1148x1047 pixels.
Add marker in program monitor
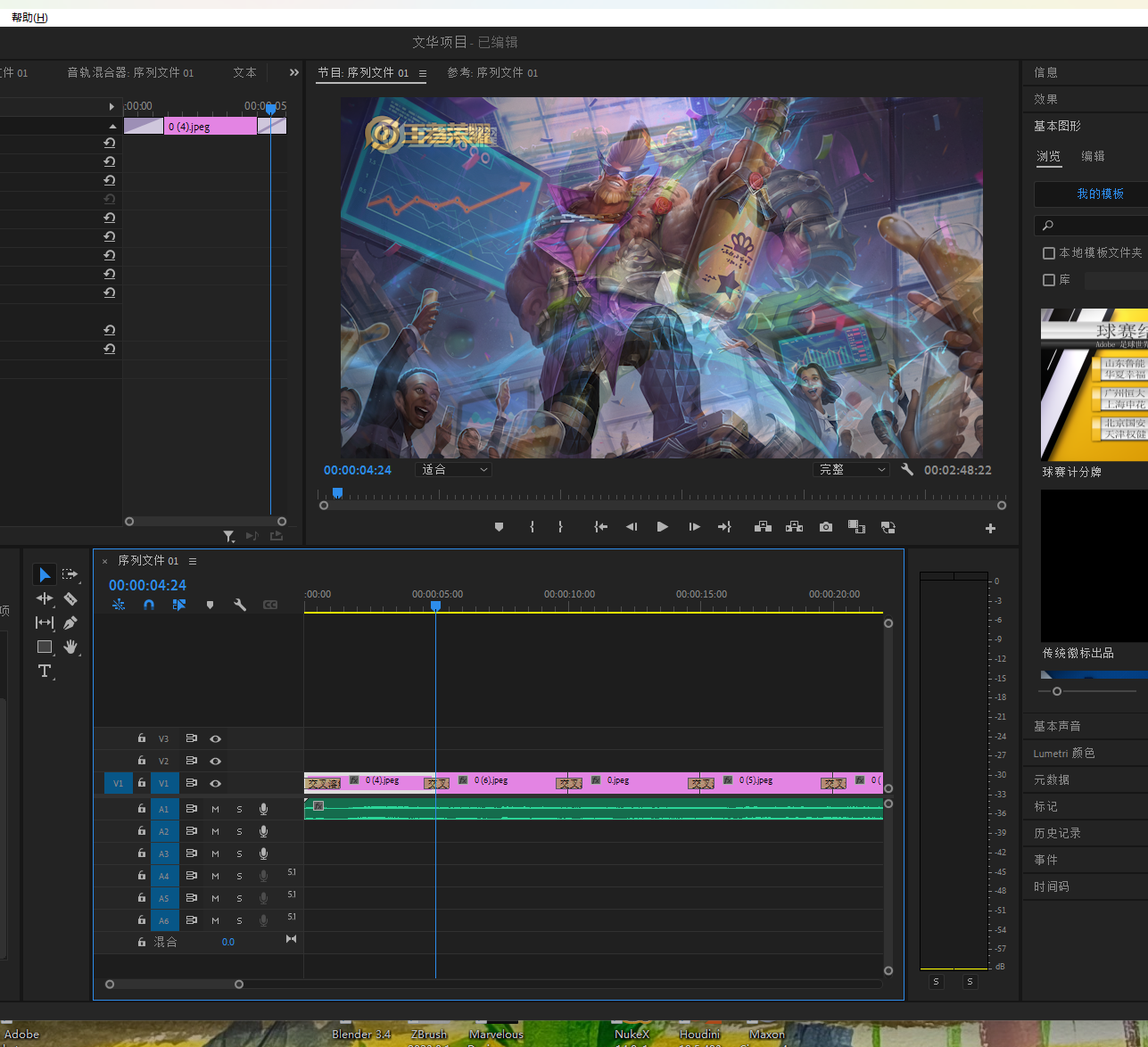pyautogui.click(x=499, y=527)
